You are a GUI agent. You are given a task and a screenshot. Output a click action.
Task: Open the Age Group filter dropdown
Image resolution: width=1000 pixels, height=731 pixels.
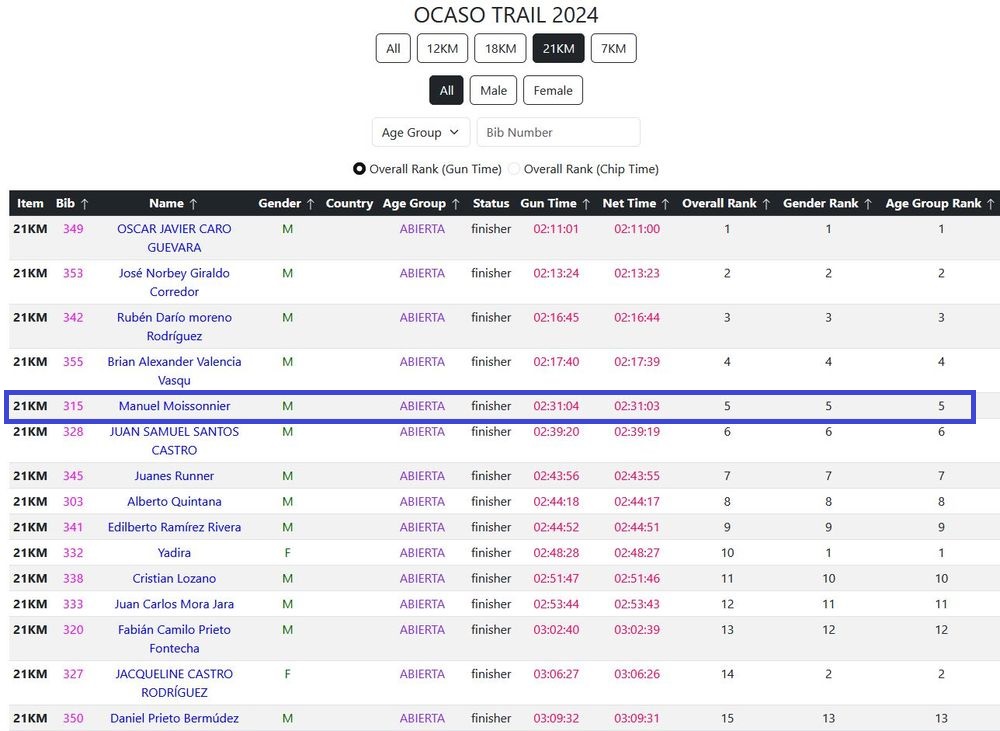[420, 132]
